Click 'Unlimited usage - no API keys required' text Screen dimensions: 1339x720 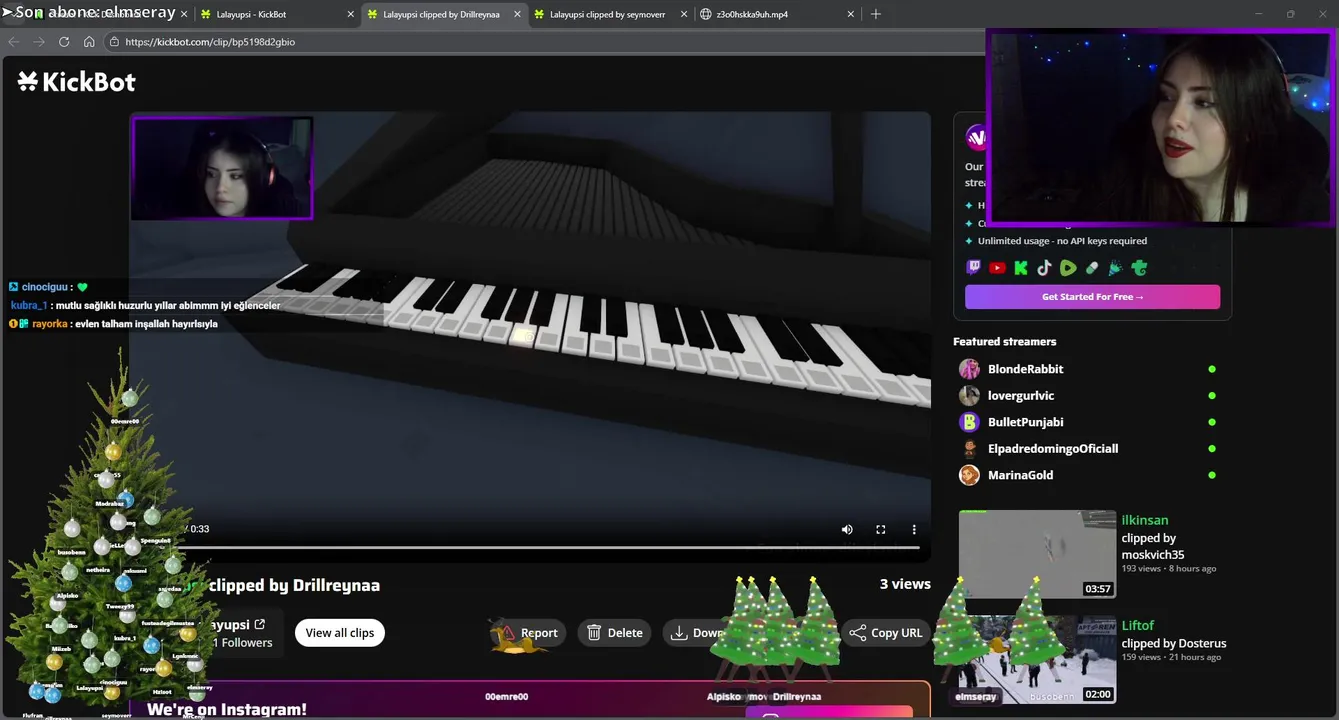point(1062,241)
